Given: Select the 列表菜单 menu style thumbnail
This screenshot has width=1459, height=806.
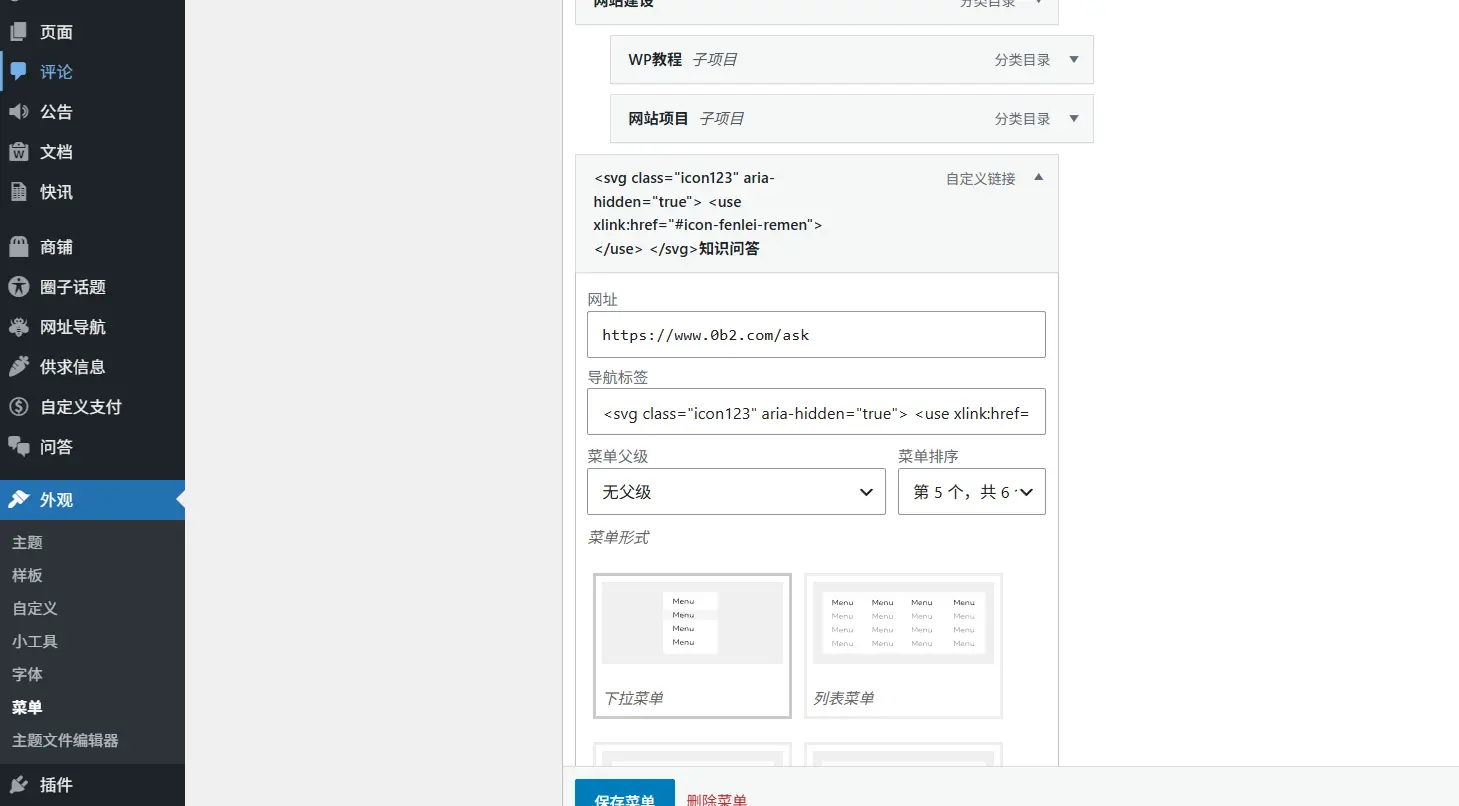Looking at the screenshot, I should [x=903, y=645].
